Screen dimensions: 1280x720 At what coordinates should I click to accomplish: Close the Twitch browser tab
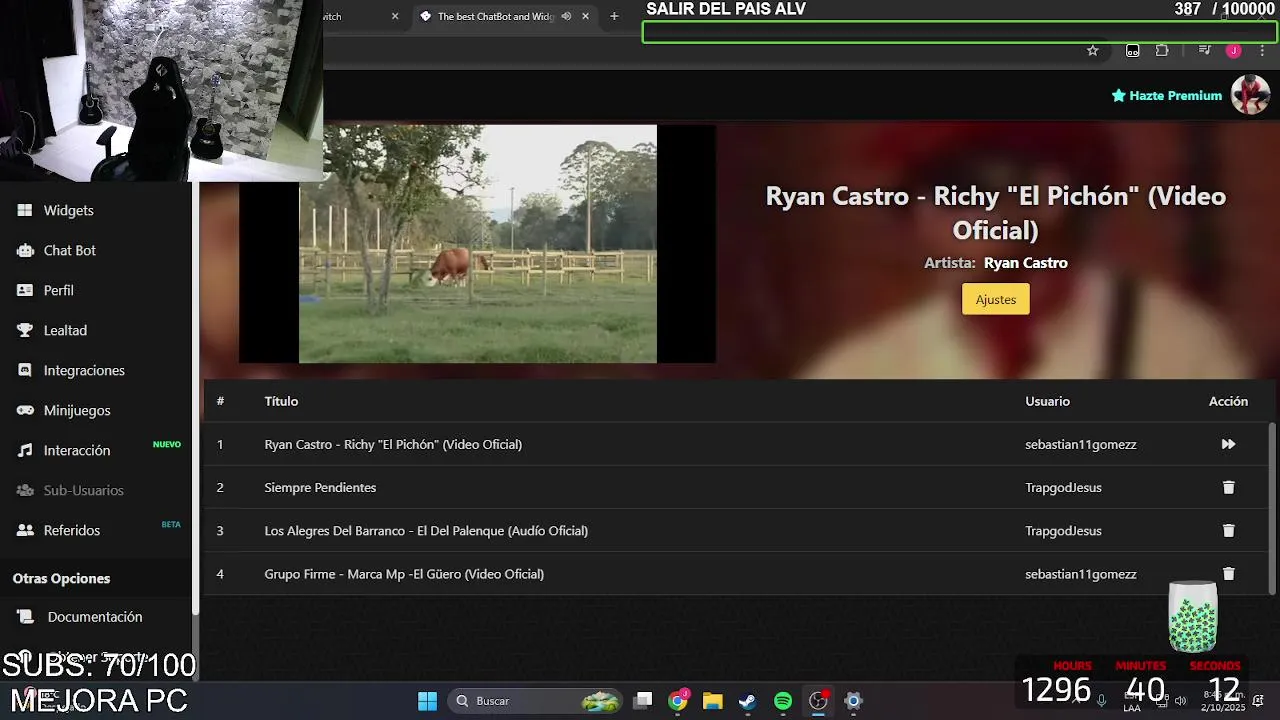pyautogui.click(x=395, y=16)
